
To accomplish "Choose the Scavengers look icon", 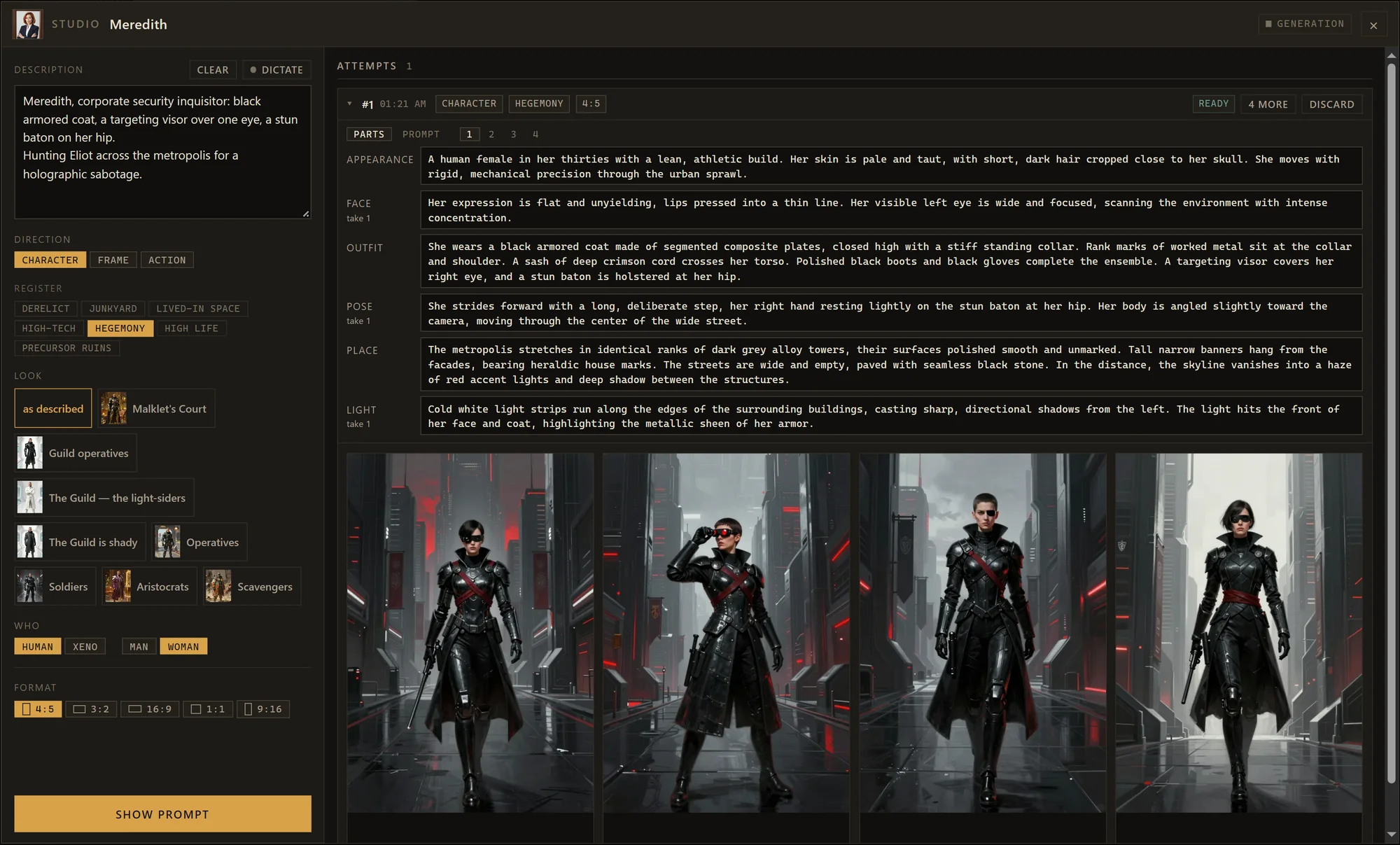I will (x=218, y=587).
